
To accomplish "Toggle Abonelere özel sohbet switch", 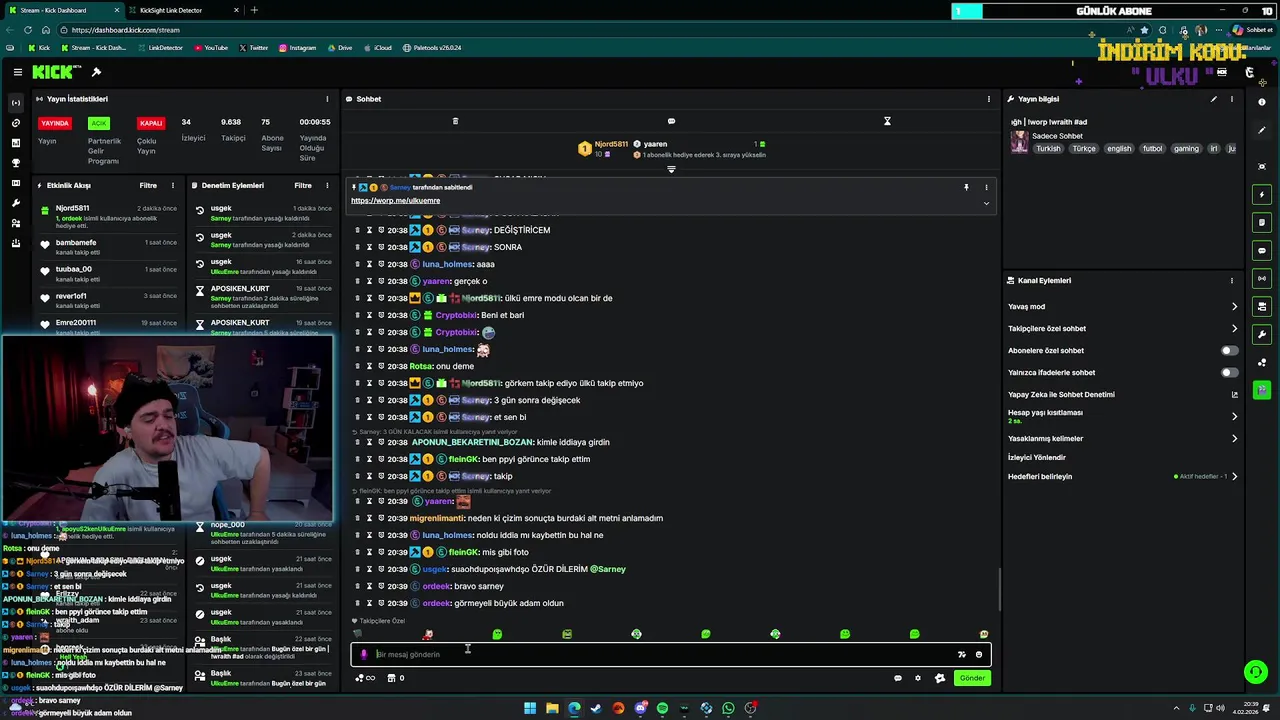I will coord(1229,351).
